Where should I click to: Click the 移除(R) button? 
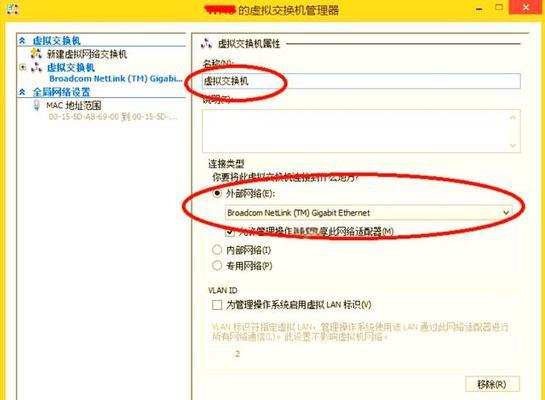click(492, 384)
